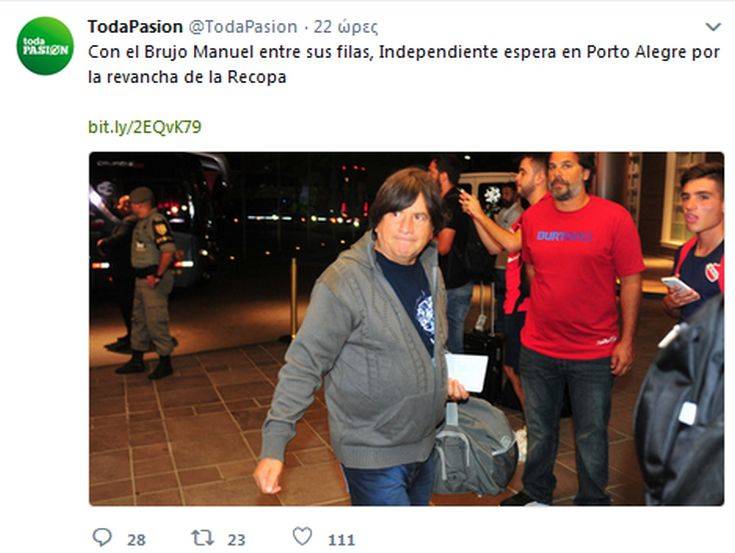This screenshot has width=735, height=553.
Task: Open the TodaPasion green avatar profile picture
Action: (45, 46)
